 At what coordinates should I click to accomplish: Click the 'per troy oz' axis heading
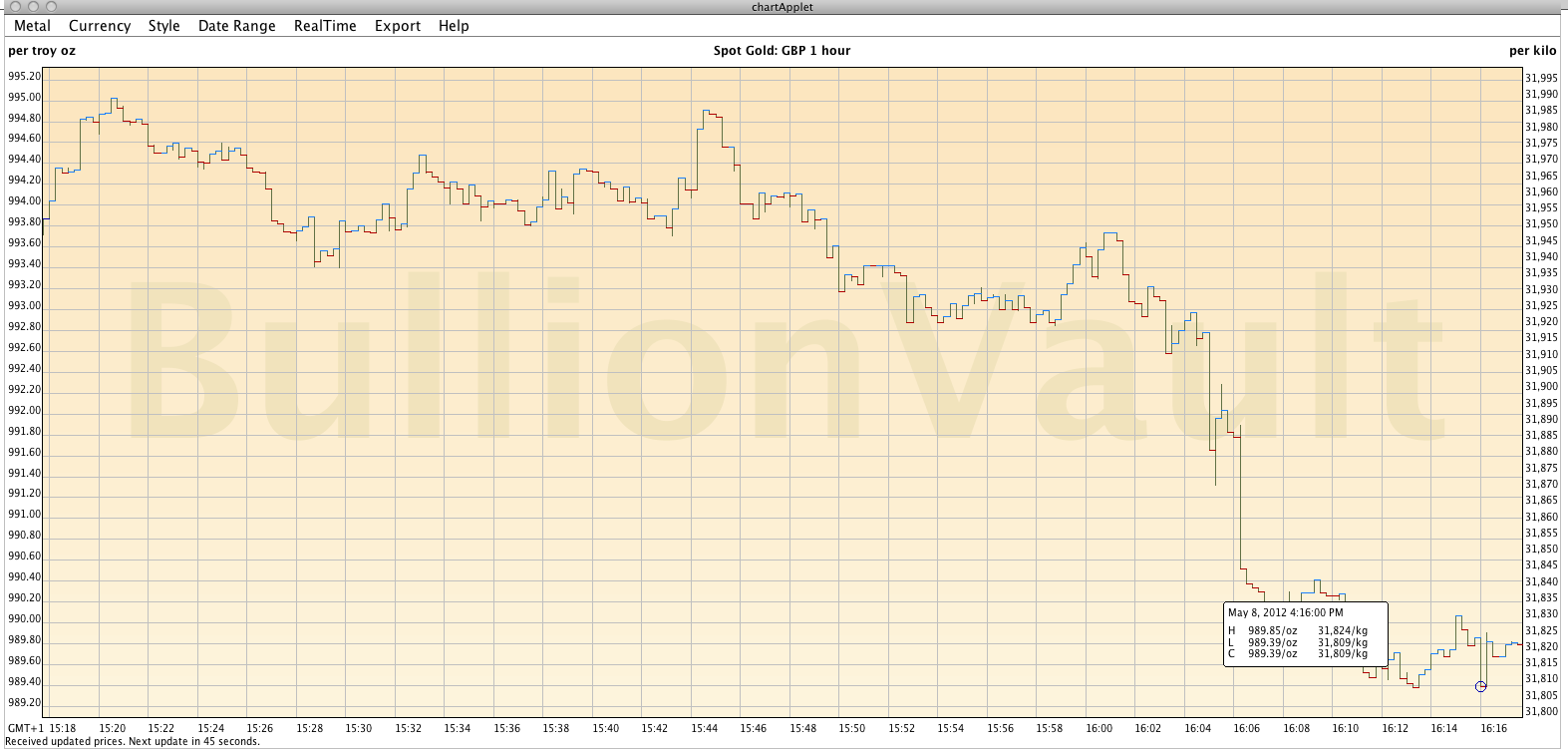(x=42, y=51)
